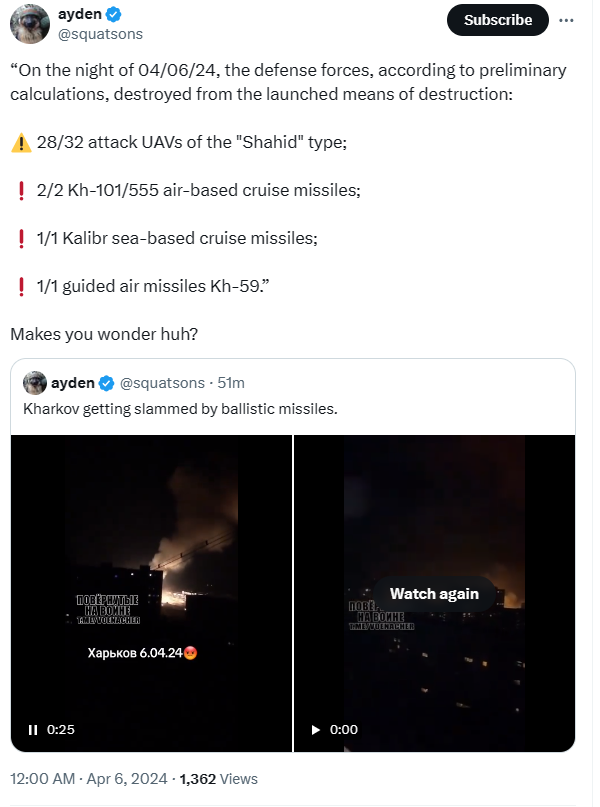Image resolution: width=600 pixels, height=807 pixels.
Task: Open the quoted tweet's small avatar
Action: coord(35,383)
